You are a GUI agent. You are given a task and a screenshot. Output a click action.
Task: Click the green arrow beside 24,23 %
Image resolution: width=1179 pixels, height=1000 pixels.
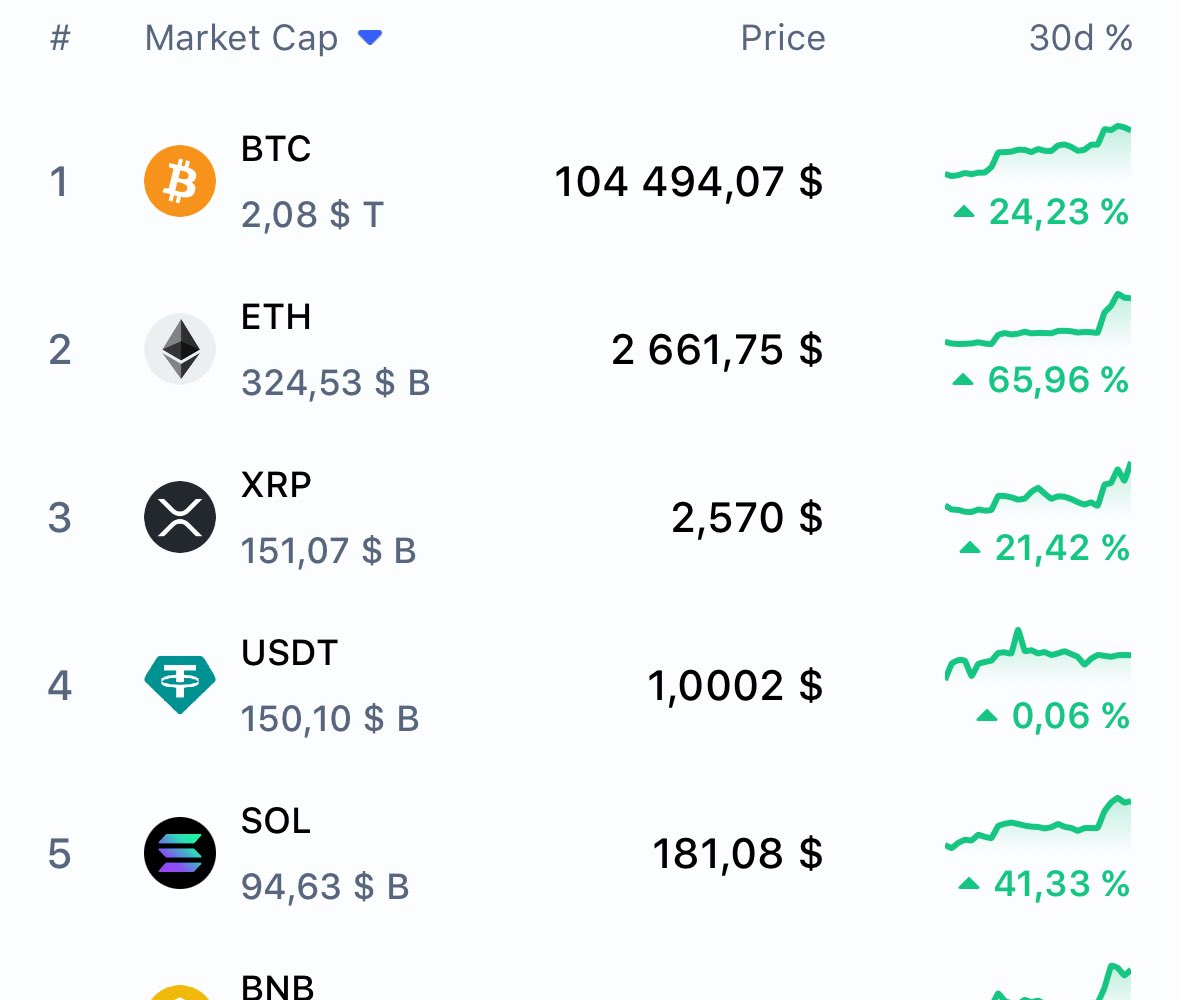pyautogui.click(x=964, y=212)
